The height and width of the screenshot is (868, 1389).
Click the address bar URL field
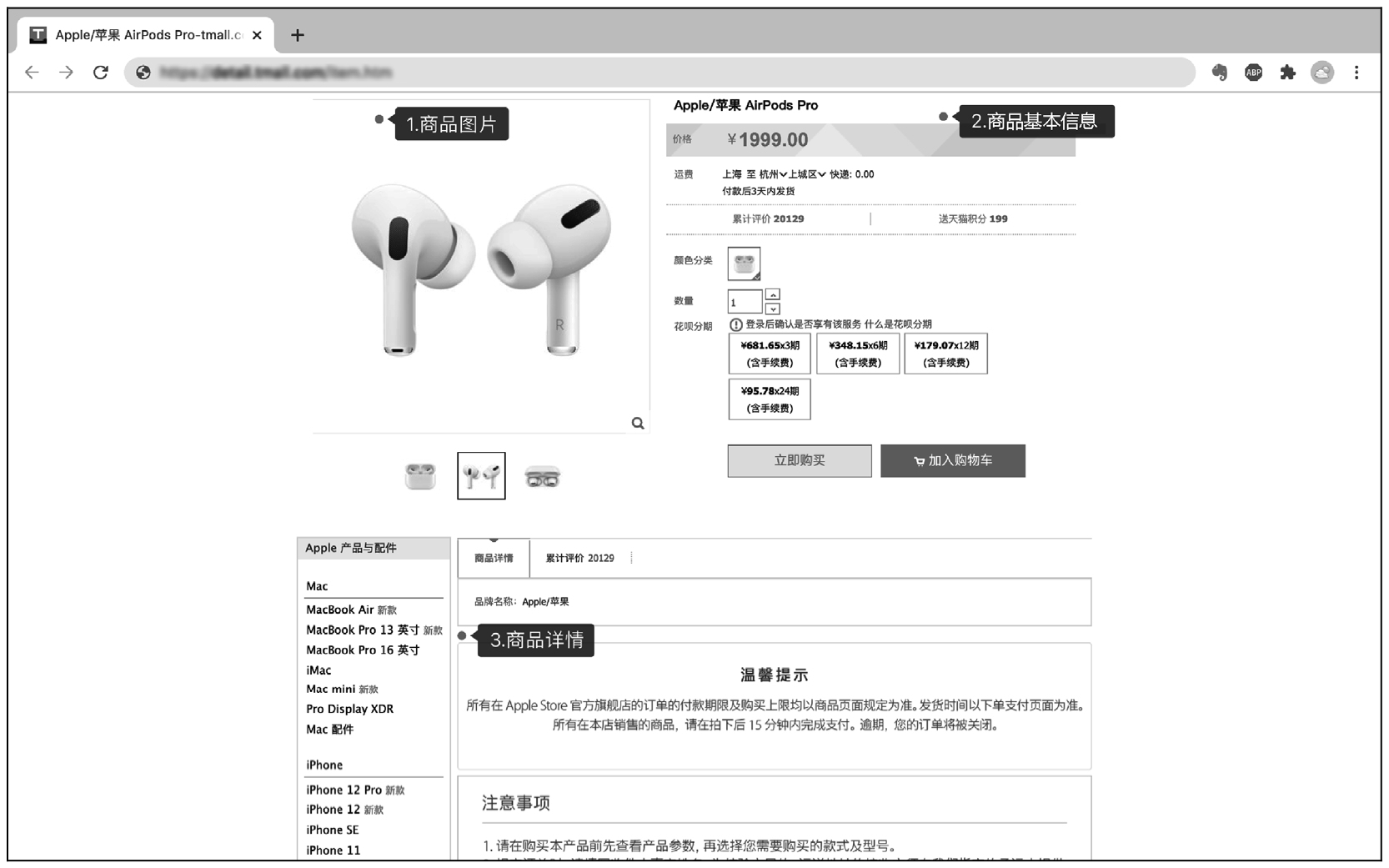point(659,73)
